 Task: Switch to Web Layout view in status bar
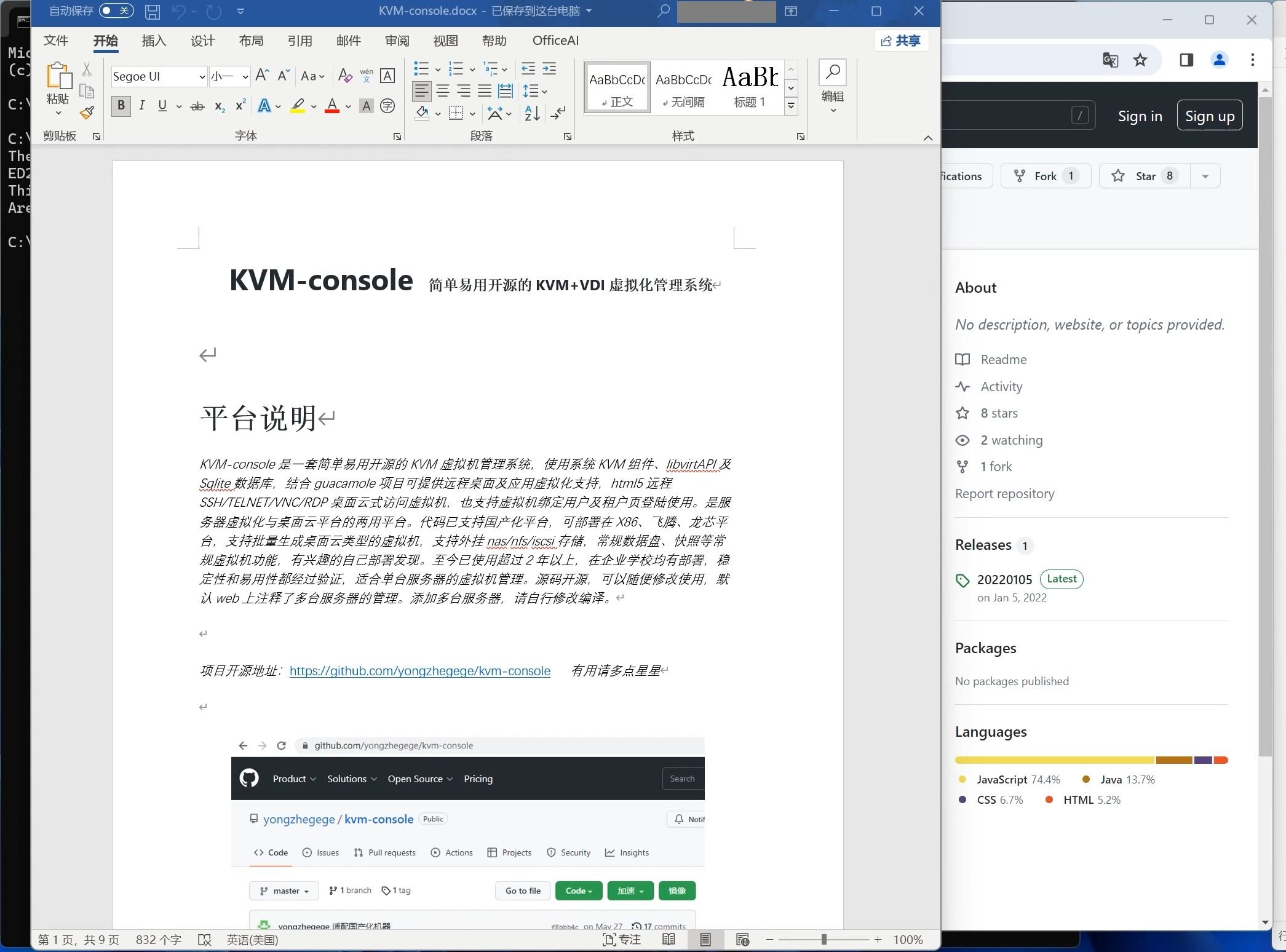coord(742,939)
